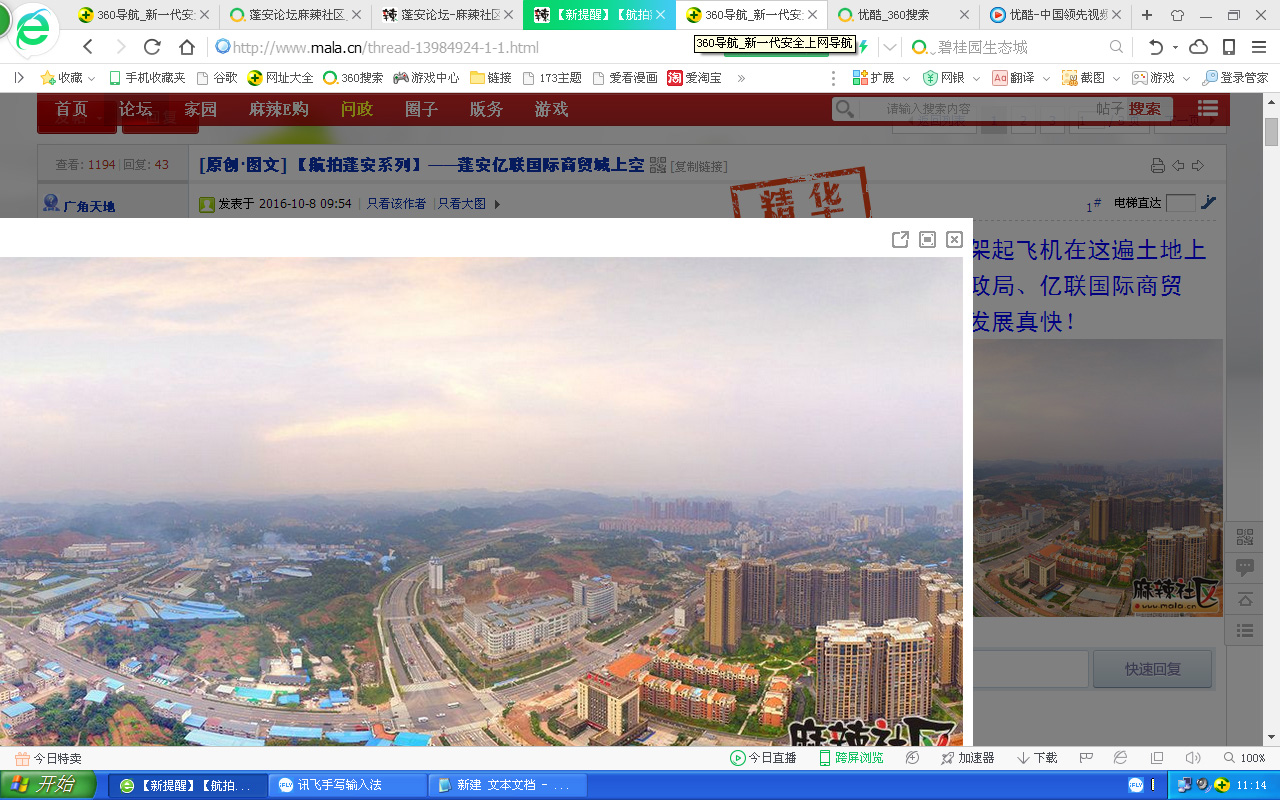Toggle the browser sound mute icon
Image resolution: width=1280 pixels, height=800 pixels.
1192,758
